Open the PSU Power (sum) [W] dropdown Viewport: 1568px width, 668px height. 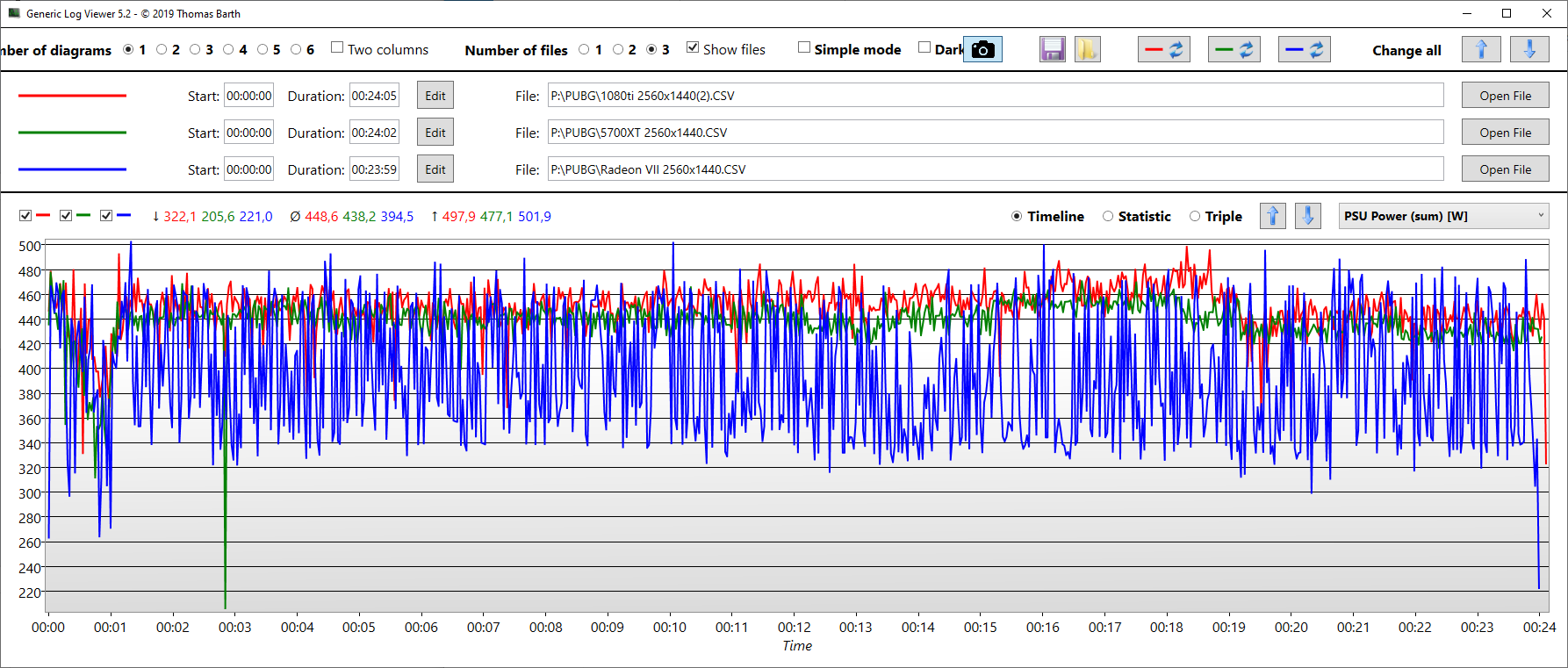pyautogui.click(x=1443, y=216)
